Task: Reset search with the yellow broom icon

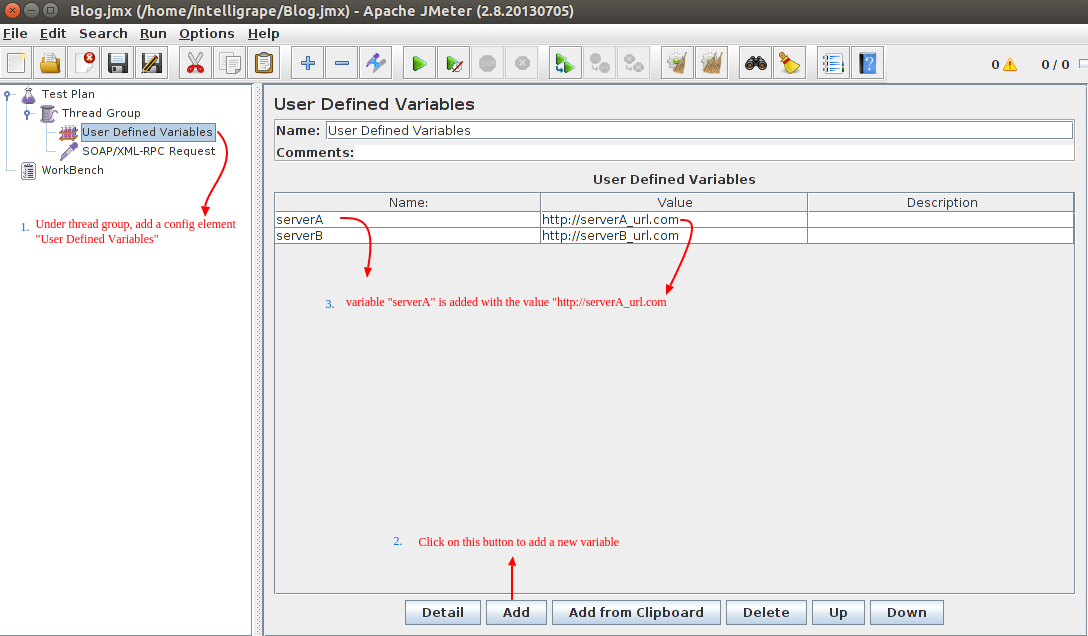Action: click(x=790, y=64)
